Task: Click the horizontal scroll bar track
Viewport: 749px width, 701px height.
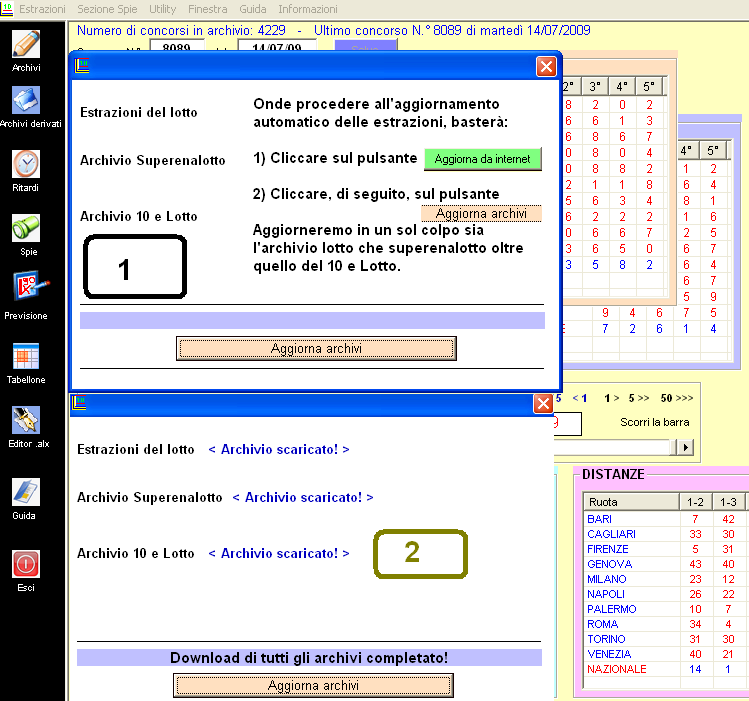Action: pyautogui.click(x=613, y=447)
